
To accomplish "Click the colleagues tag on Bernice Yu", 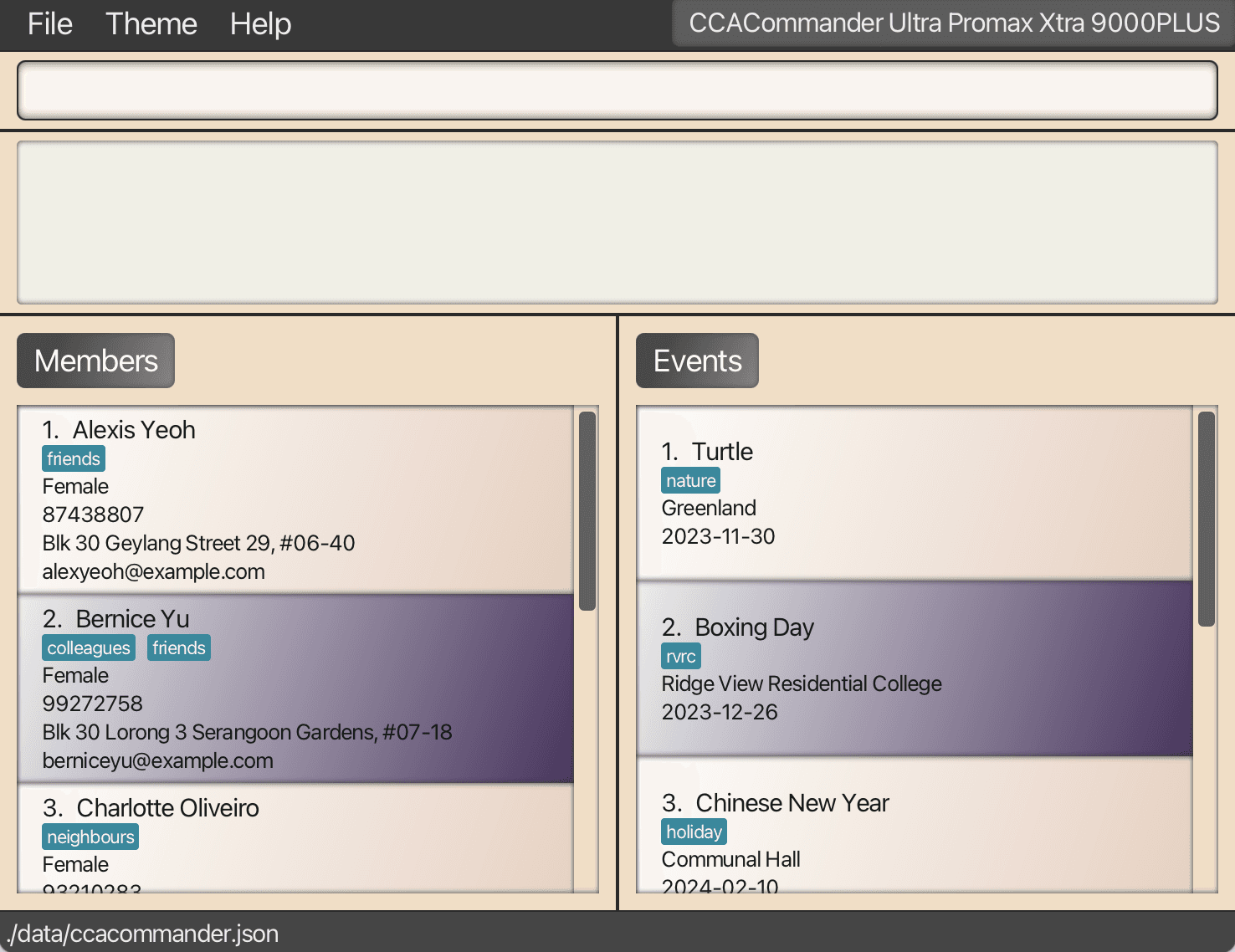I will click(89, 647).
